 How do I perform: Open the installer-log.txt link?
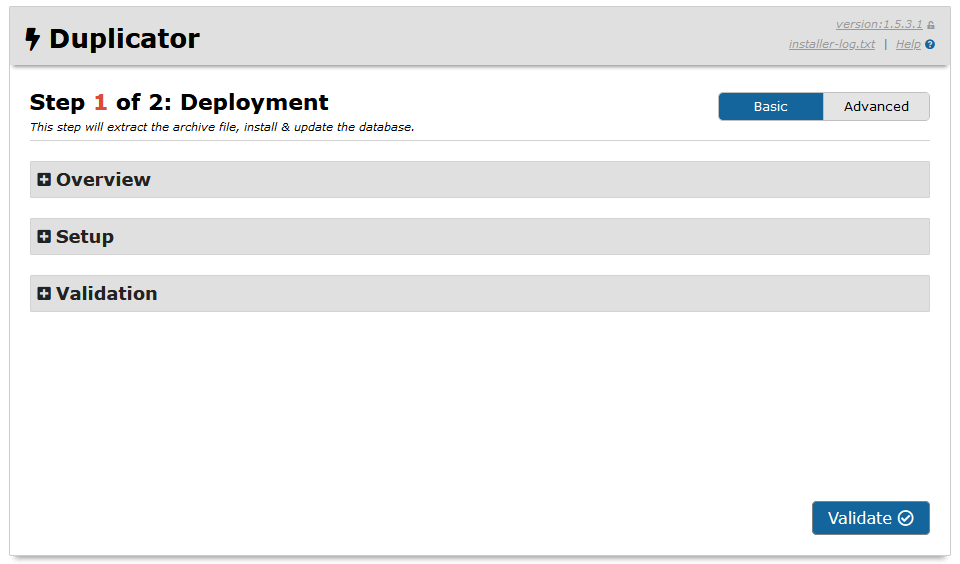(x=831, y=44)
